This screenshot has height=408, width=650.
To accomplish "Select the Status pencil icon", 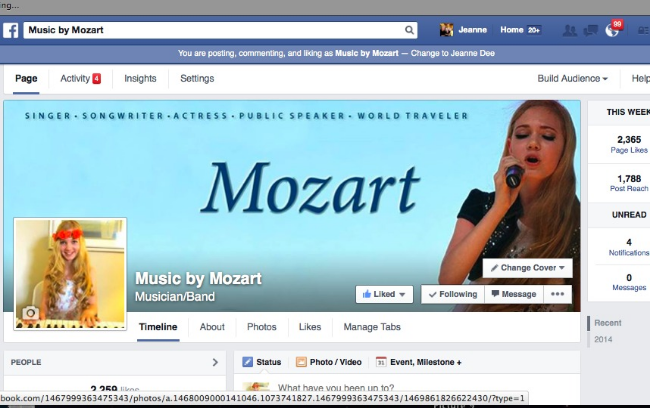I will click(247, 362).
